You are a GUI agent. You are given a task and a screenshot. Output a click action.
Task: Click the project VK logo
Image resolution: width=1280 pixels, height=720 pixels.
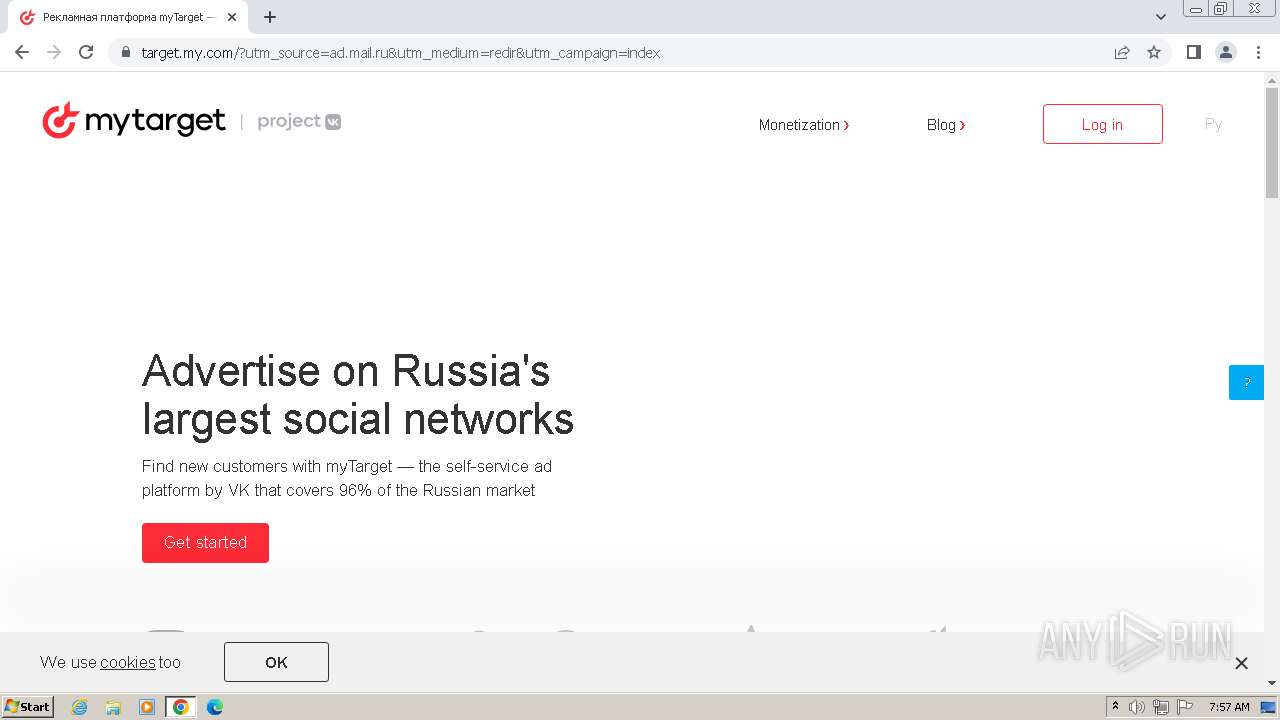point(299,121)
